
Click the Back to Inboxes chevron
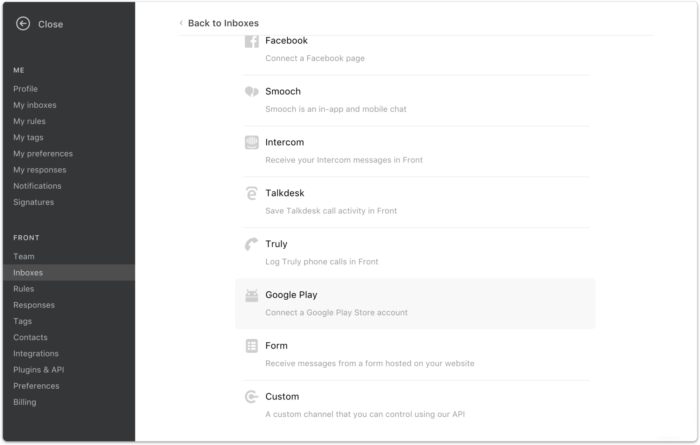click(x=181, y=23)
